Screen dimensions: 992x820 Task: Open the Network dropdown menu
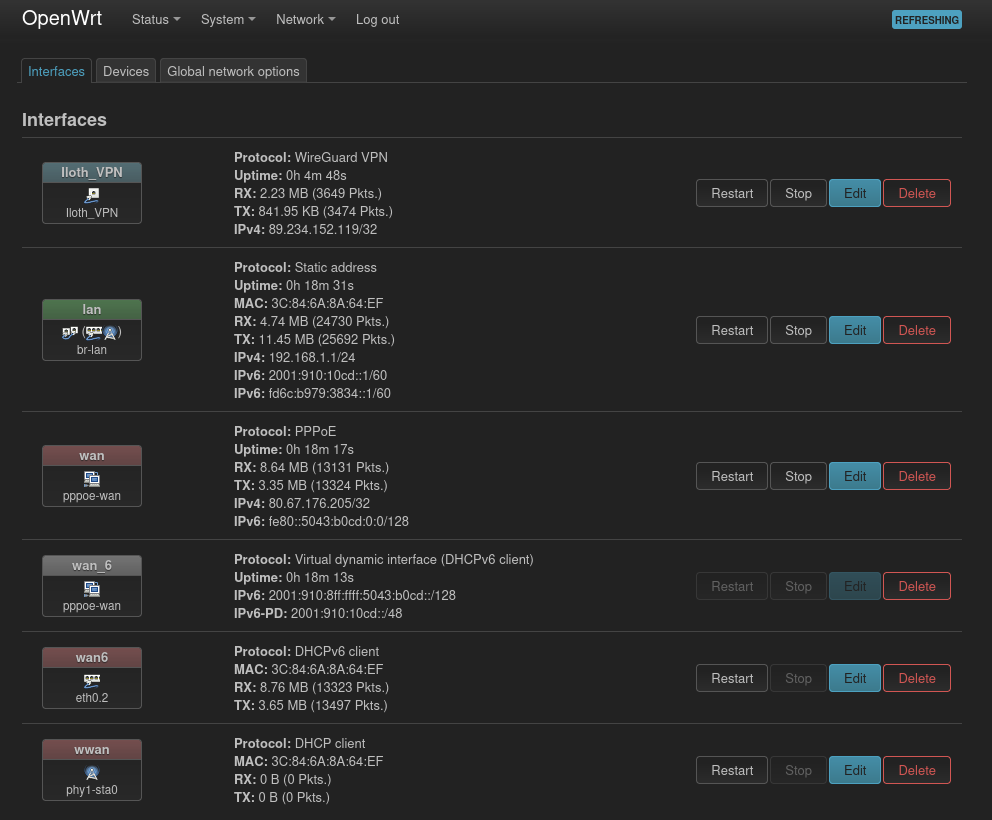tap(305, 20)
